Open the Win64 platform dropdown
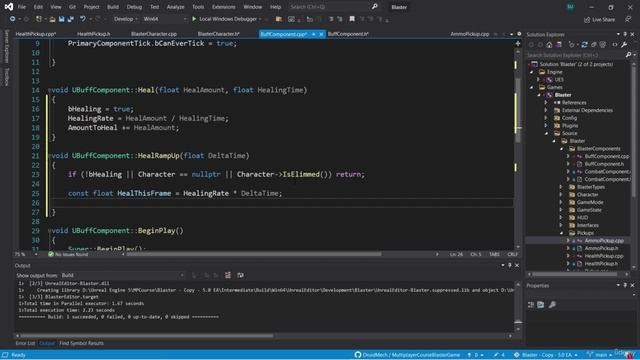The image size is (640, 360). 164,19
